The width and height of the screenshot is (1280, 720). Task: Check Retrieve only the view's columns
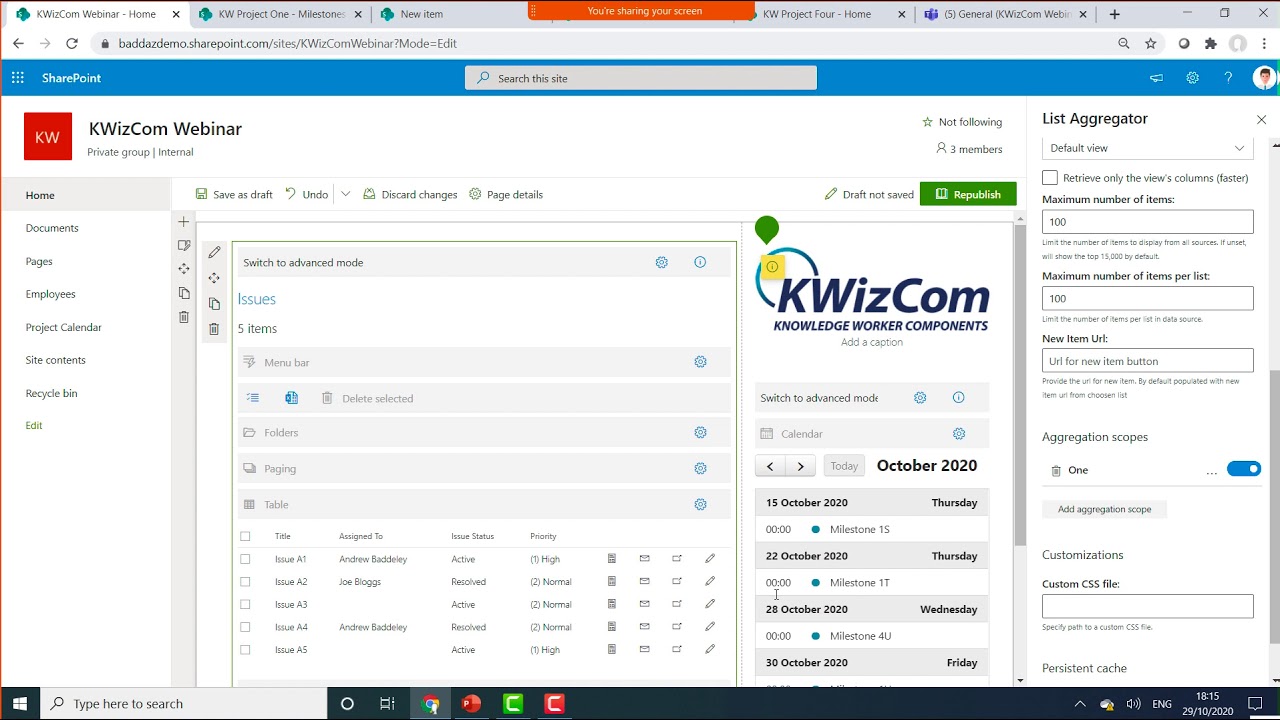tap(1050, 177)
